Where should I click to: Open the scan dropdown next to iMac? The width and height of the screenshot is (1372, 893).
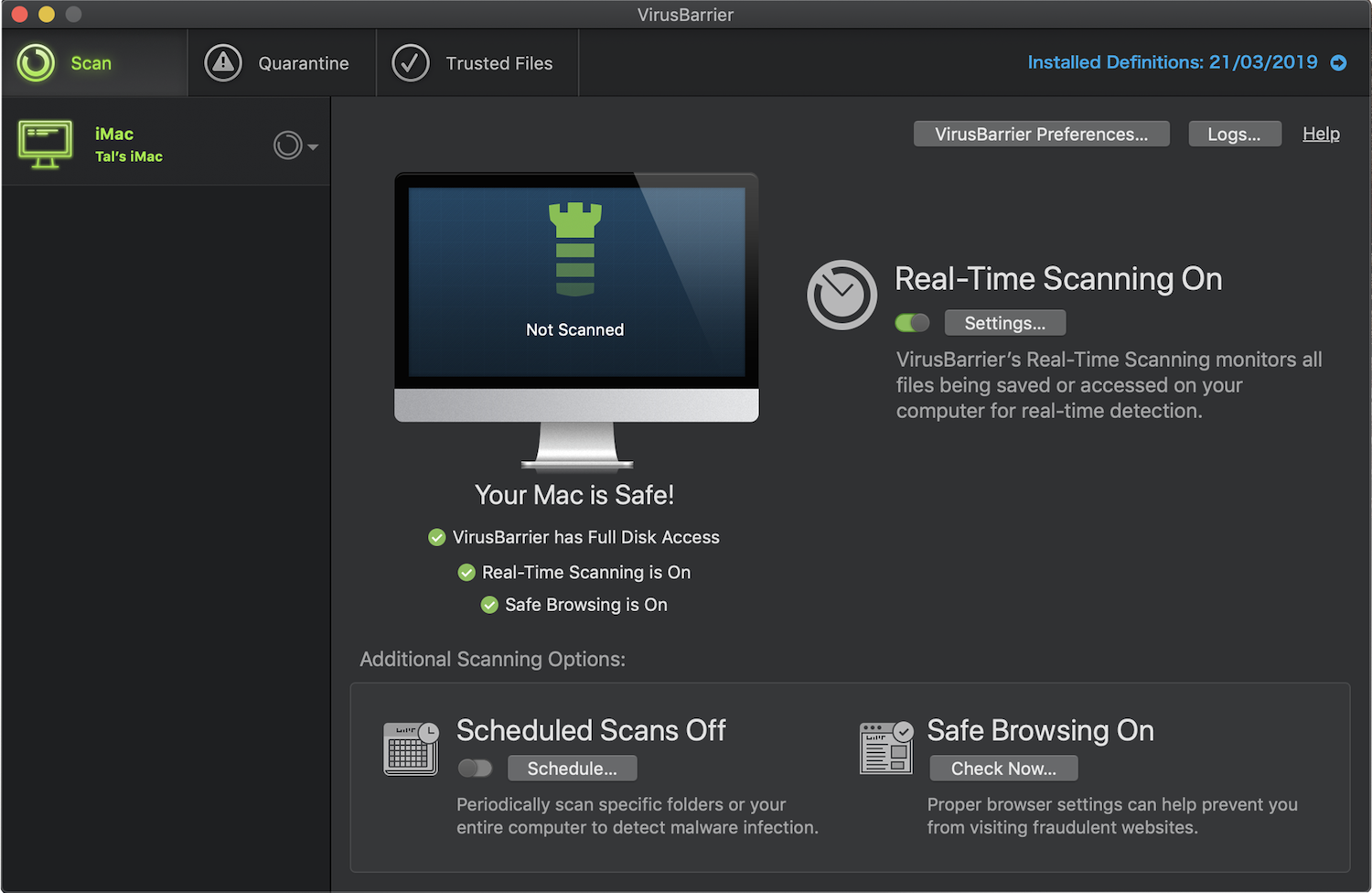[x=295, y=145]
